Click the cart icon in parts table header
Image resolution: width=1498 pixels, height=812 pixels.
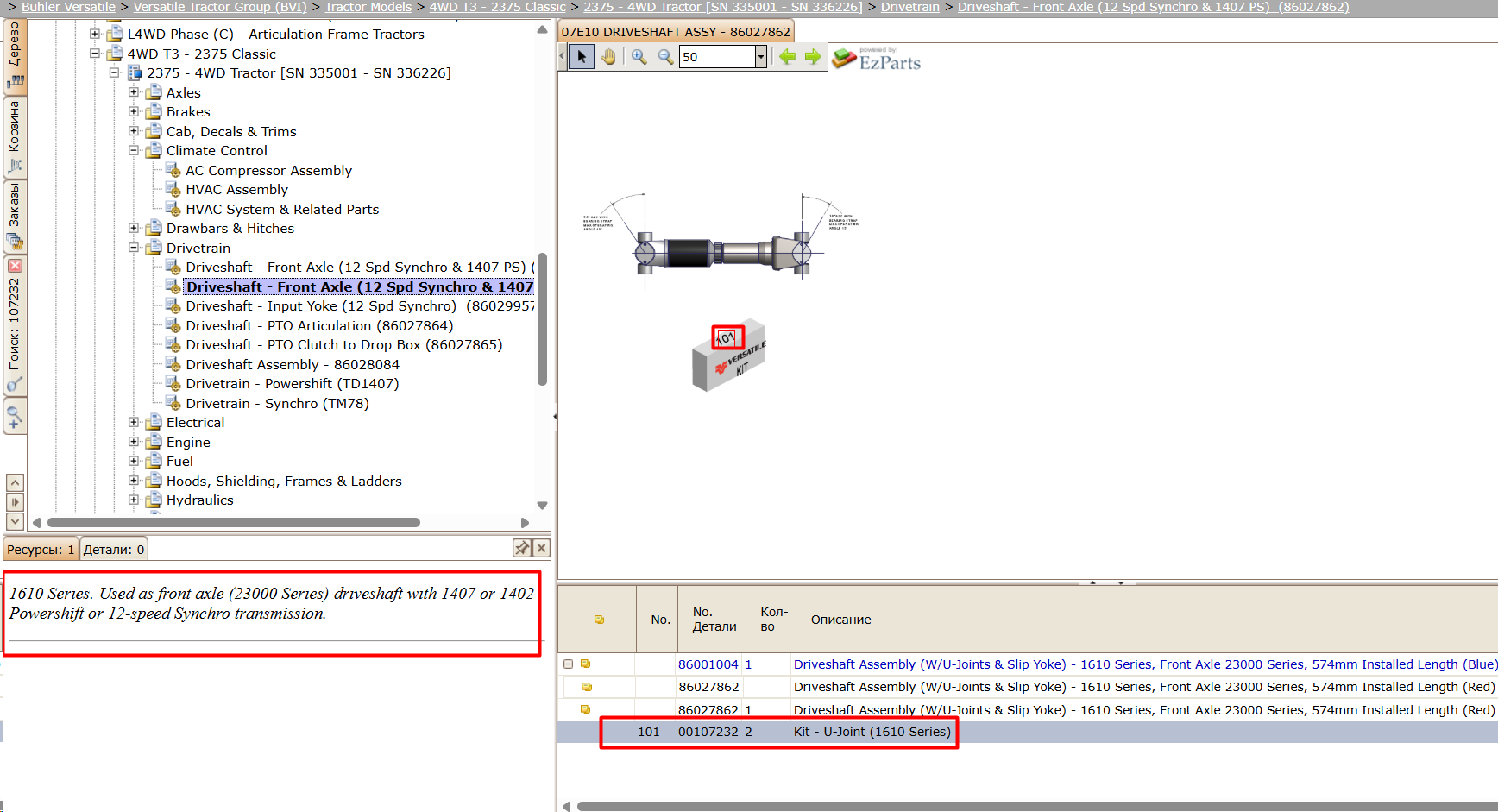(x=599, y=620)
